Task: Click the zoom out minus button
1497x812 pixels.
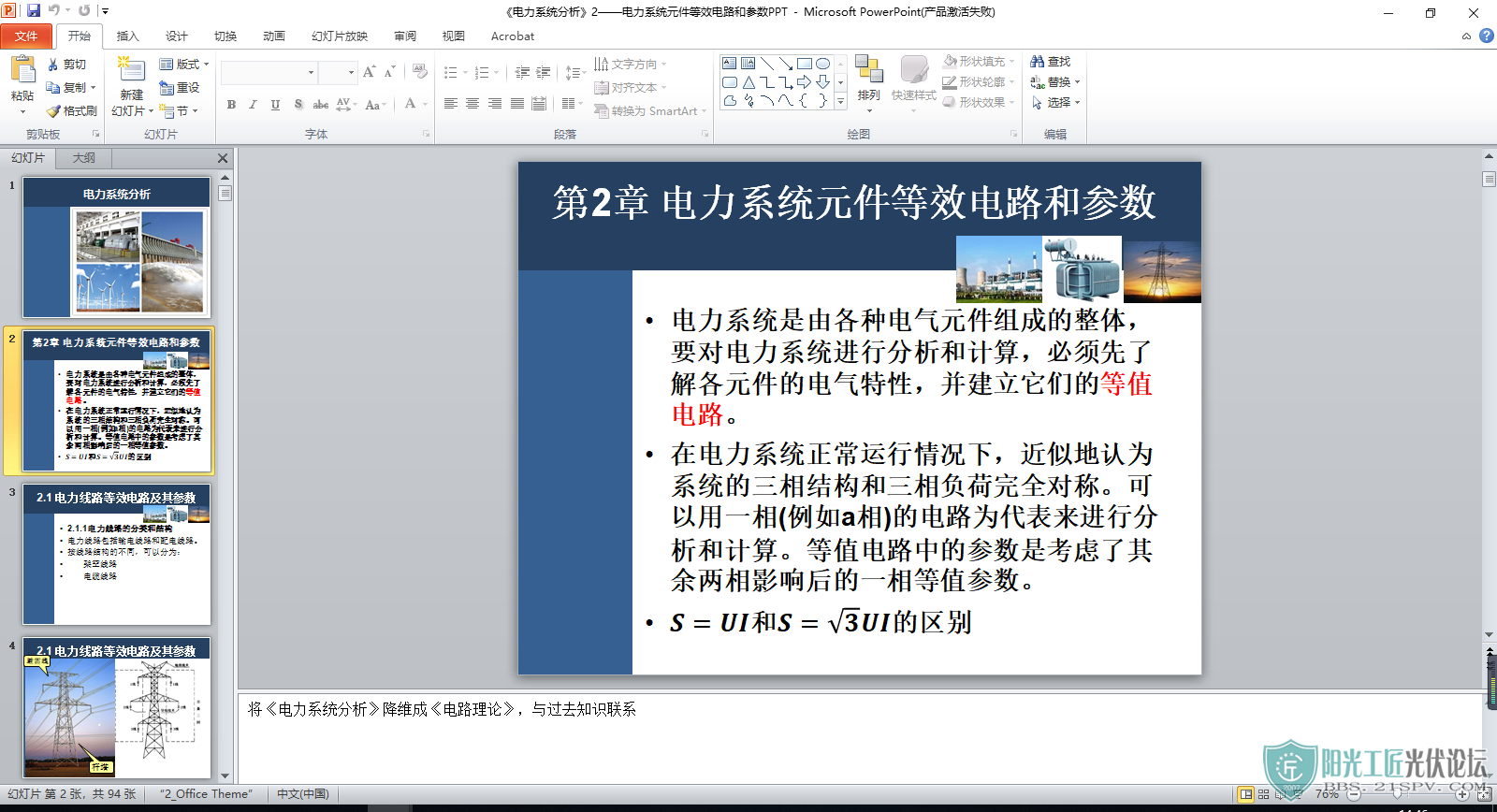Action: point(1354,794)
